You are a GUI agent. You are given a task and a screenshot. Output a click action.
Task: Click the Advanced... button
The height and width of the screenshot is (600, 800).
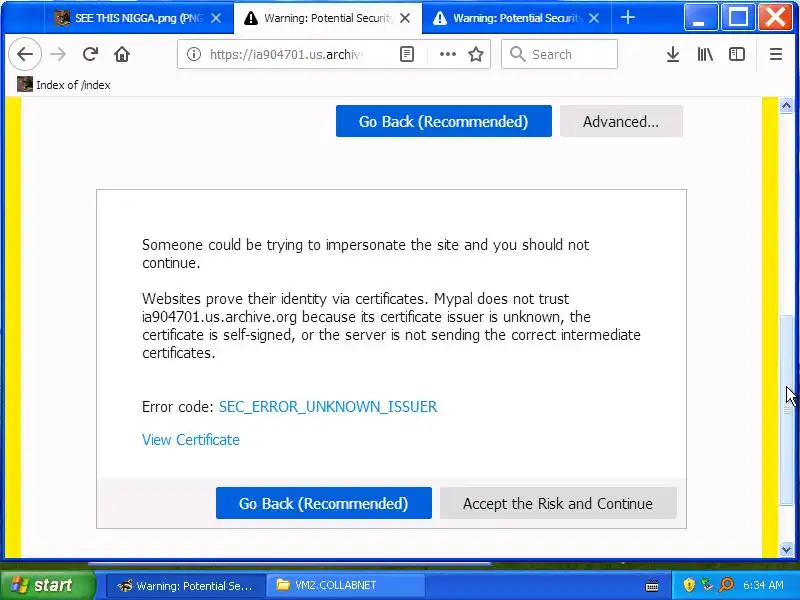click(x=621, y=121)
